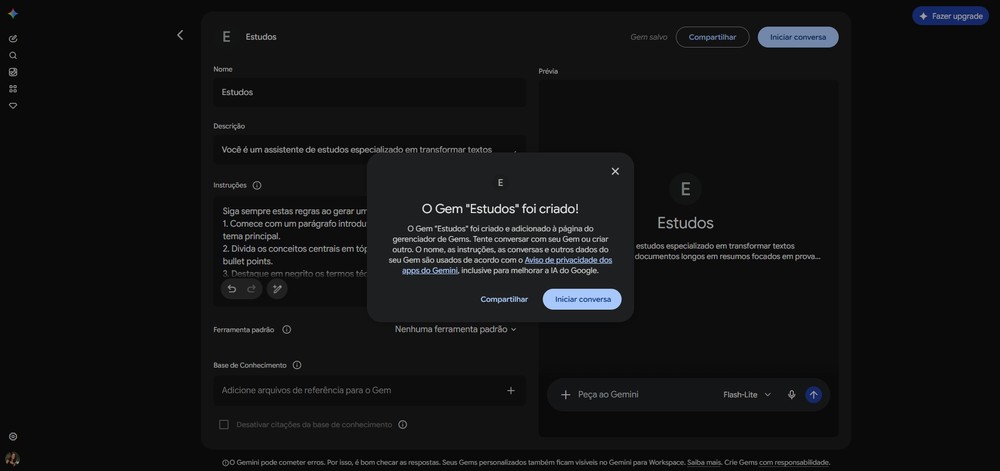This screenshot has height=471, width=1000.
Task: Click the user profile avatar
Action: coord(13,459)
